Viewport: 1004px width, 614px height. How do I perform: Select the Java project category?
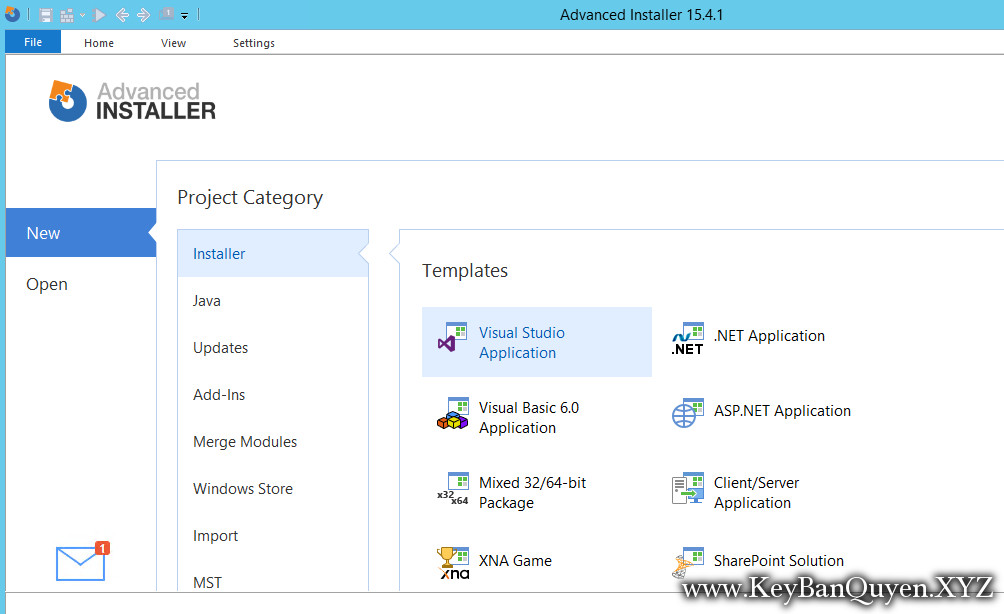pos(273,300)
